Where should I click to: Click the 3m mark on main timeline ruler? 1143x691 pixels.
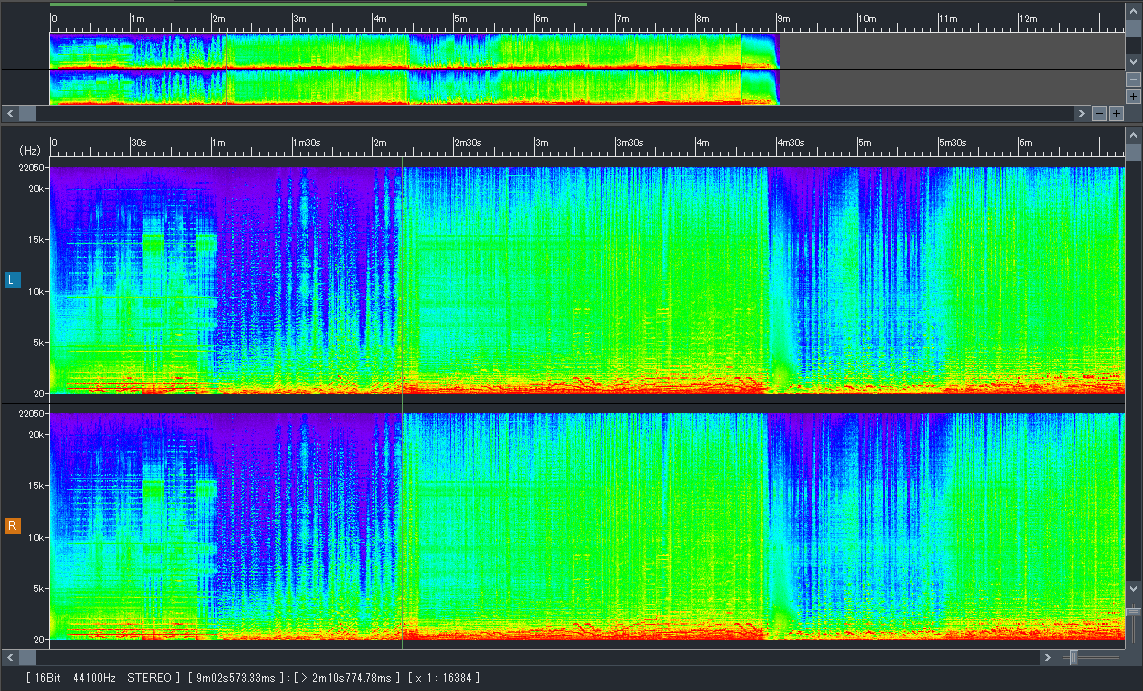click(541, 143)
